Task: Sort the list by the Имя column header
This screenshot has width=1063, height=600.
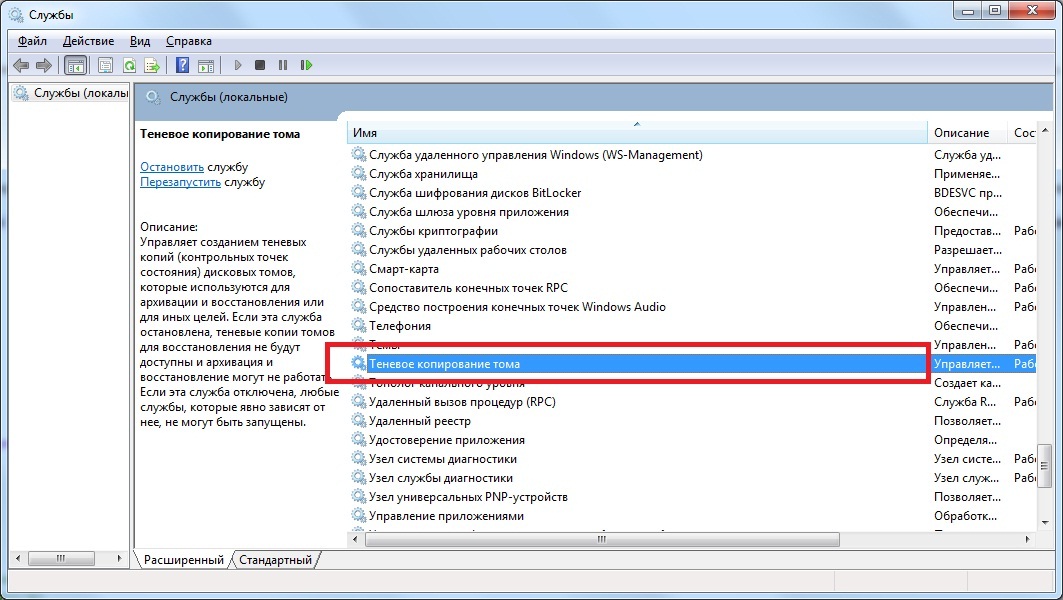Action: click(x=637, y=133)
